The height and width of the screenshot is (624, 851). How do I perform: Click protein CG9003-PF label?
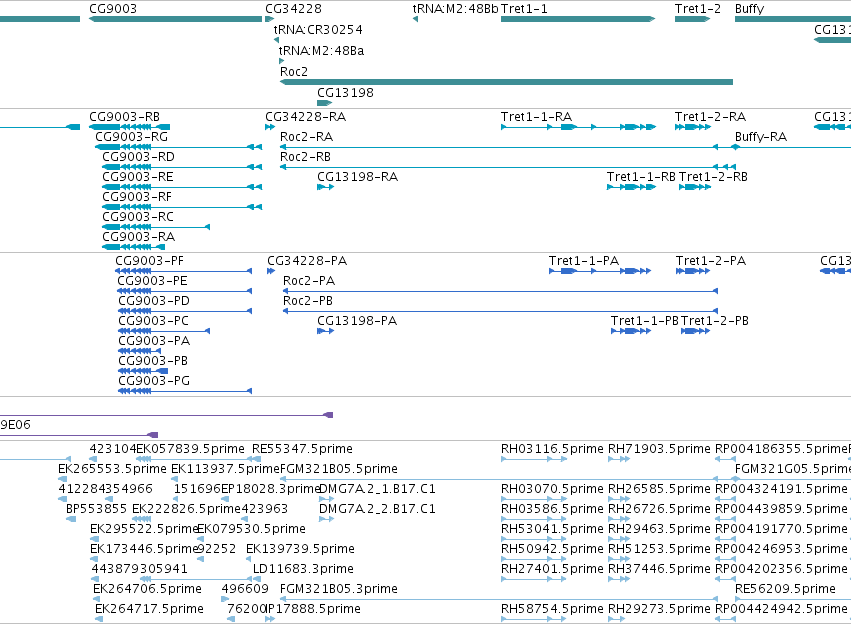[149, 261]
